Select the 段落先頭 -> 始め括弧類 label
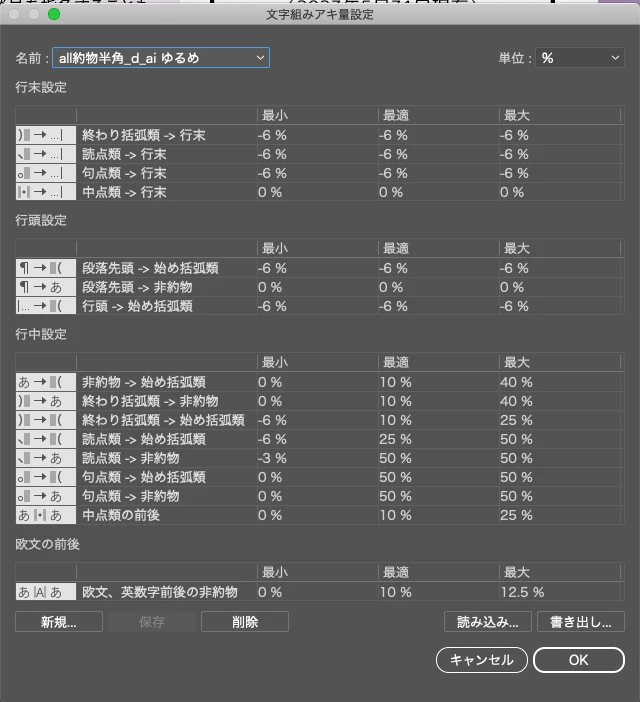The width and height of the screenshot is (640, 702). 150,268
